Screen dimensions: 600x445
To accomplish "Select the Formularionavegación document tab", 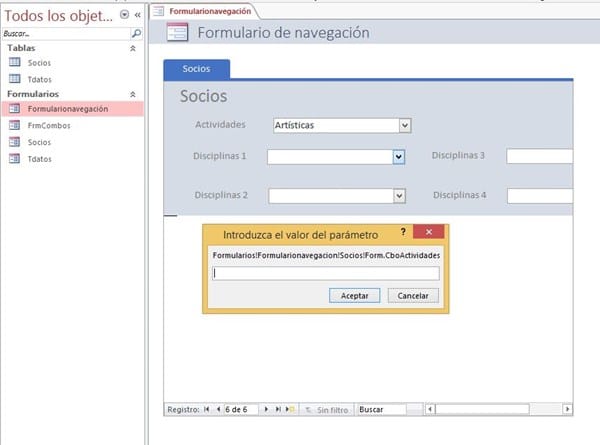I will [205, 11].
